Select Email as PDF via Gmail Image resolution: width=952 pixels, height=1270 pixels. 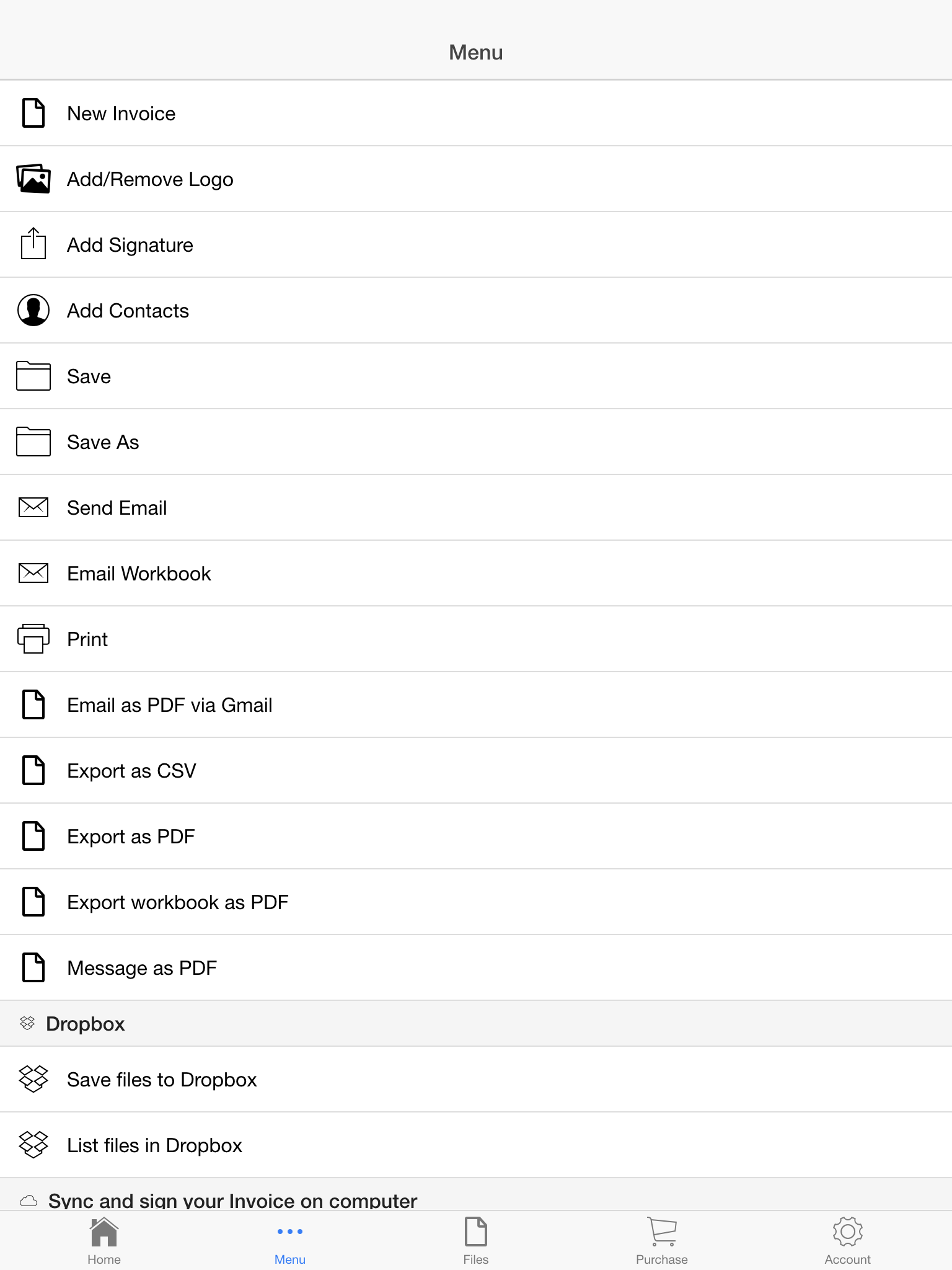(x=476, y=705)
